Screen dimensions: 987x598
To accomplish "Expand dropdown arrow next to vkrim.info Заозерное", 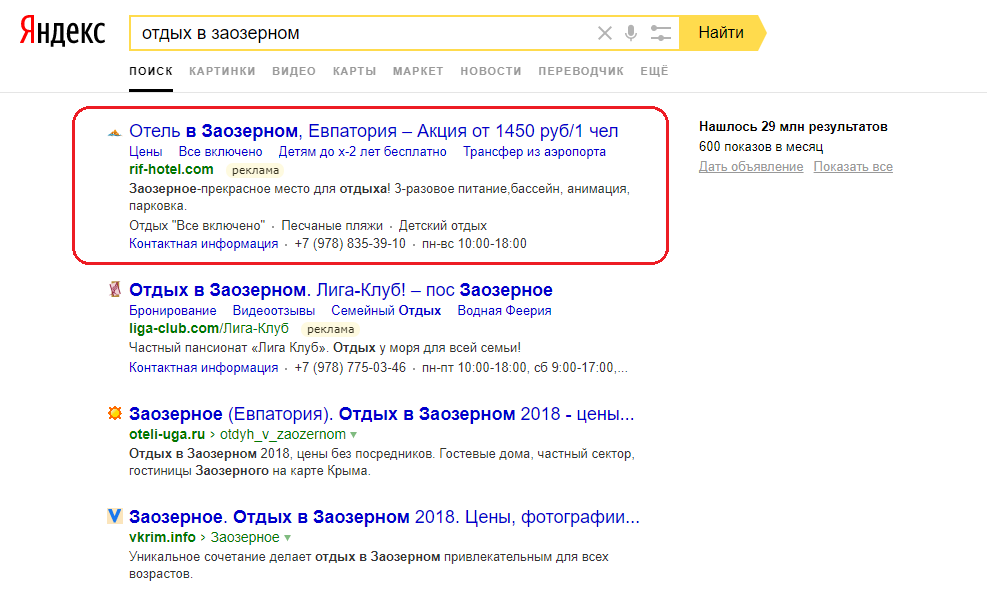I will pos(287,538).
